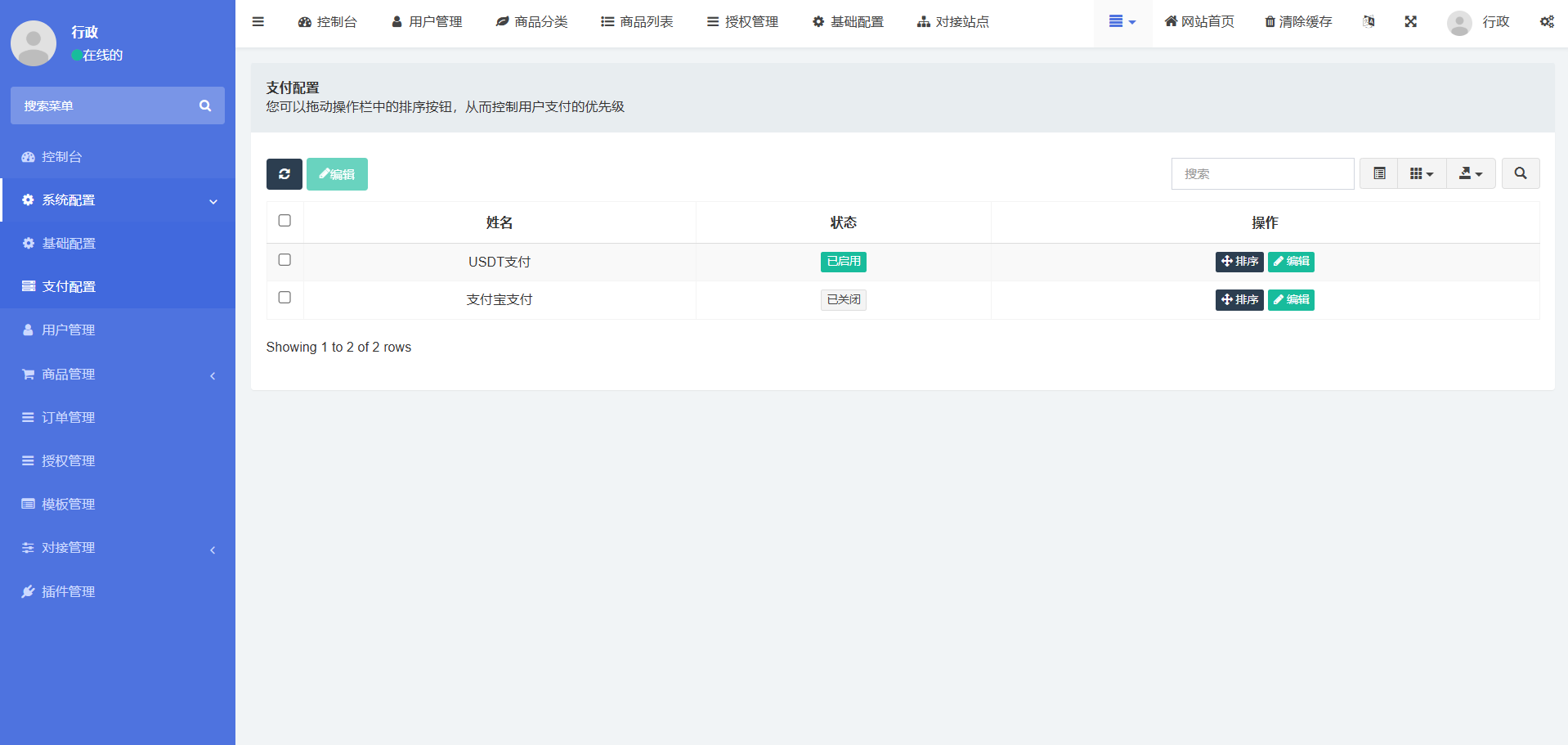Image resolution: width=1568 pixels, height=745 pixels.
Task: Open 对接站点 in the top navigation
Action: (953, 22)
